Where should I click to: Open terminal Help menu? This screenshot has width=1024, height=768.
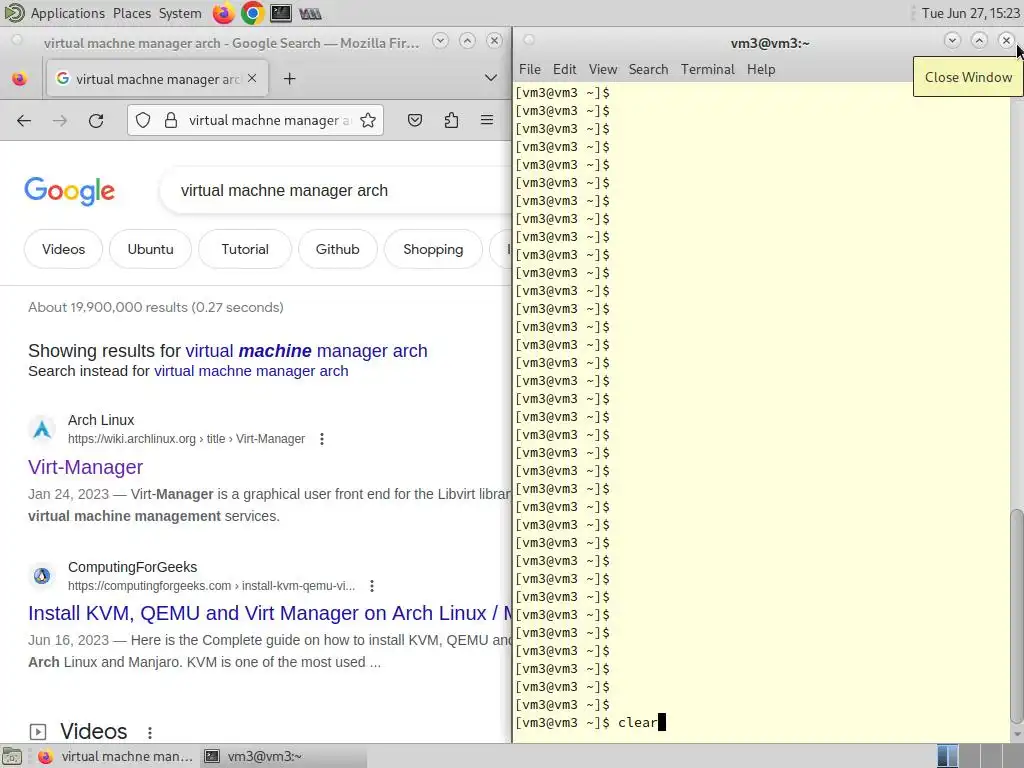761,69
